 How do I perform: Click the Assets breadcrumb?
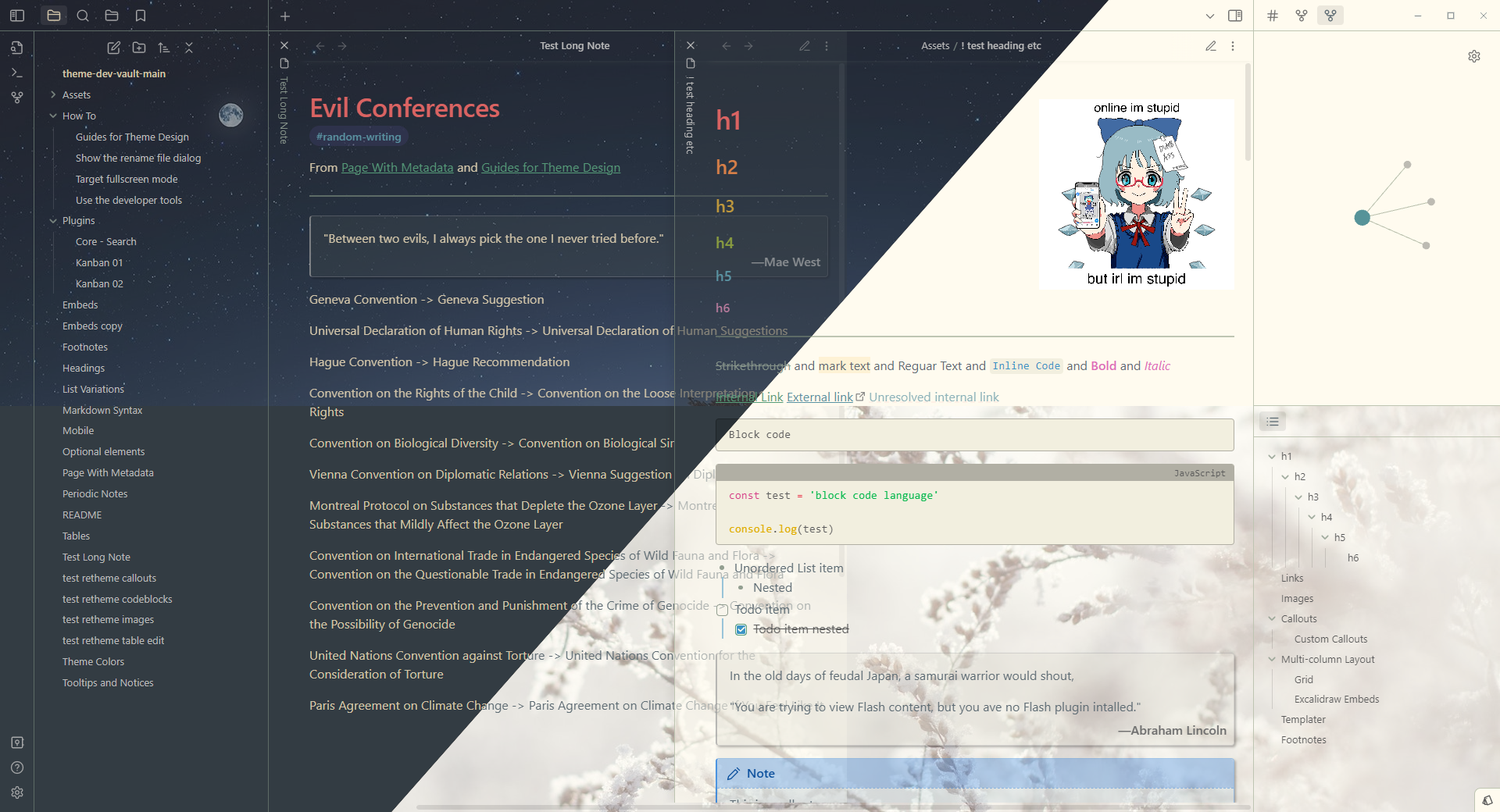[935, 46]
